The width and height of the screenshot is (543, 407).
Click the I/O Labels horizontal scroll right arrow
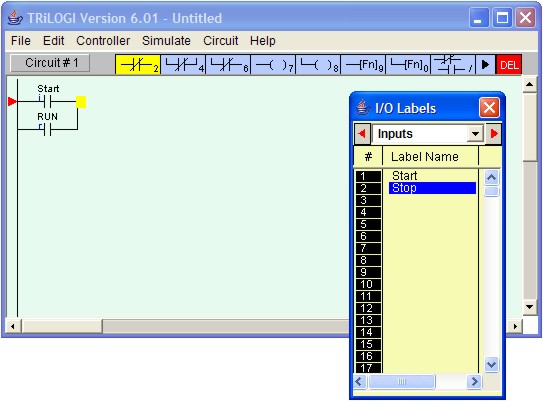474,382
